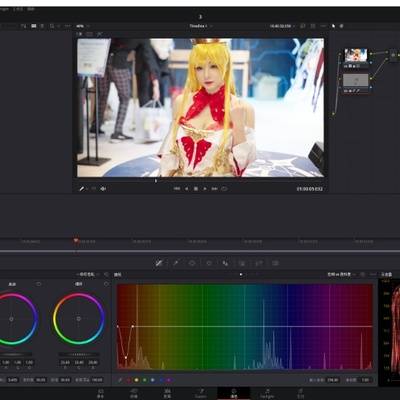Toggle the viewer audio mute speaker

[x=103, y=189]
